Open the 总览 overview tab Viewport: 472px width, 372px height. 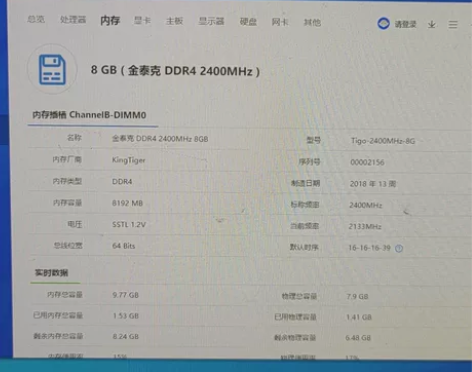point(36,19)
